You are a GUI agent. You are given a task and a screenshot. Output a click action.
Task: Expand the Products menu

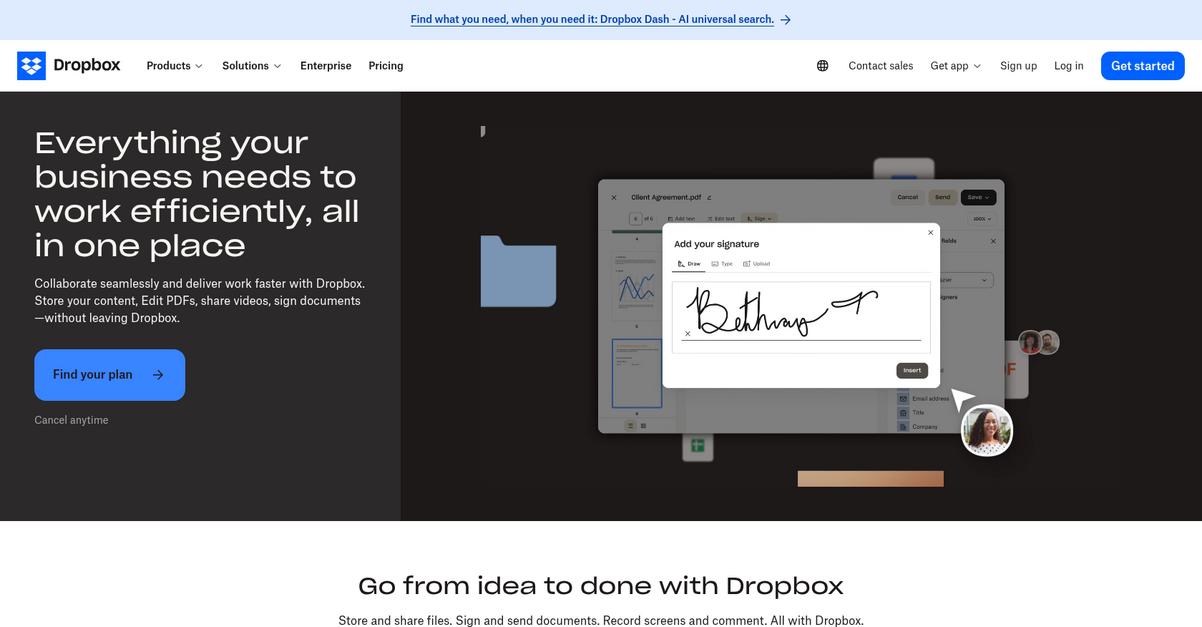[175, 66]
